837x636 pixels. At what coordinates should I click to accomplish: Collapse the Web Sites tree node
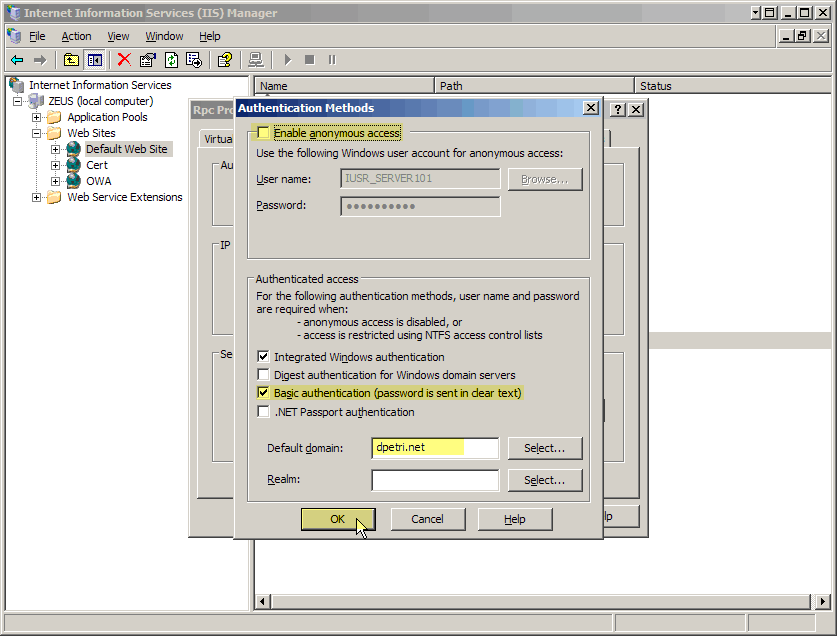pyautogui.click(x=37, y=133)
